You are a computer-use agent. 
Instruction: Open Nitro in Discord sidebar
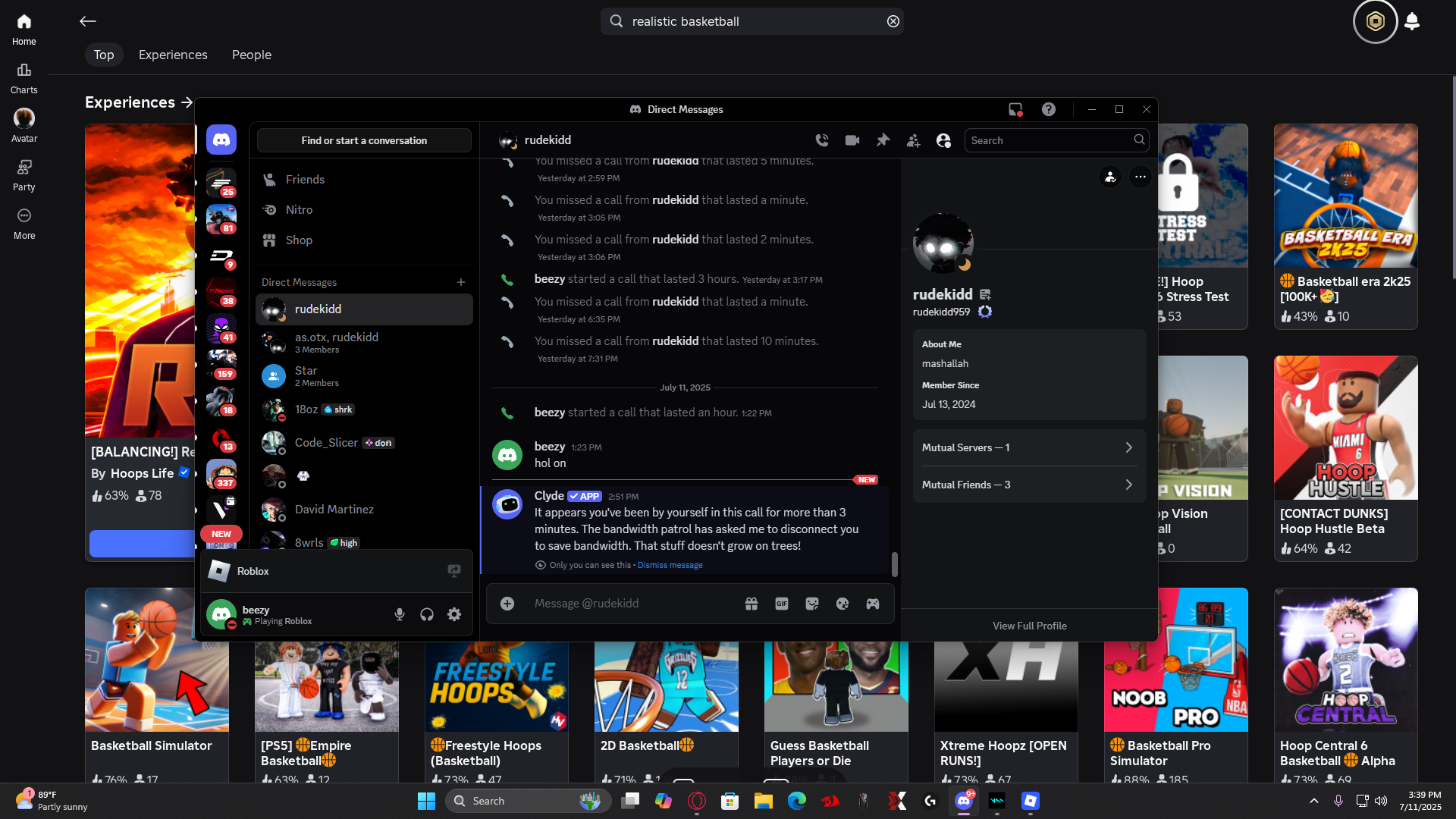tap(364, 210)
